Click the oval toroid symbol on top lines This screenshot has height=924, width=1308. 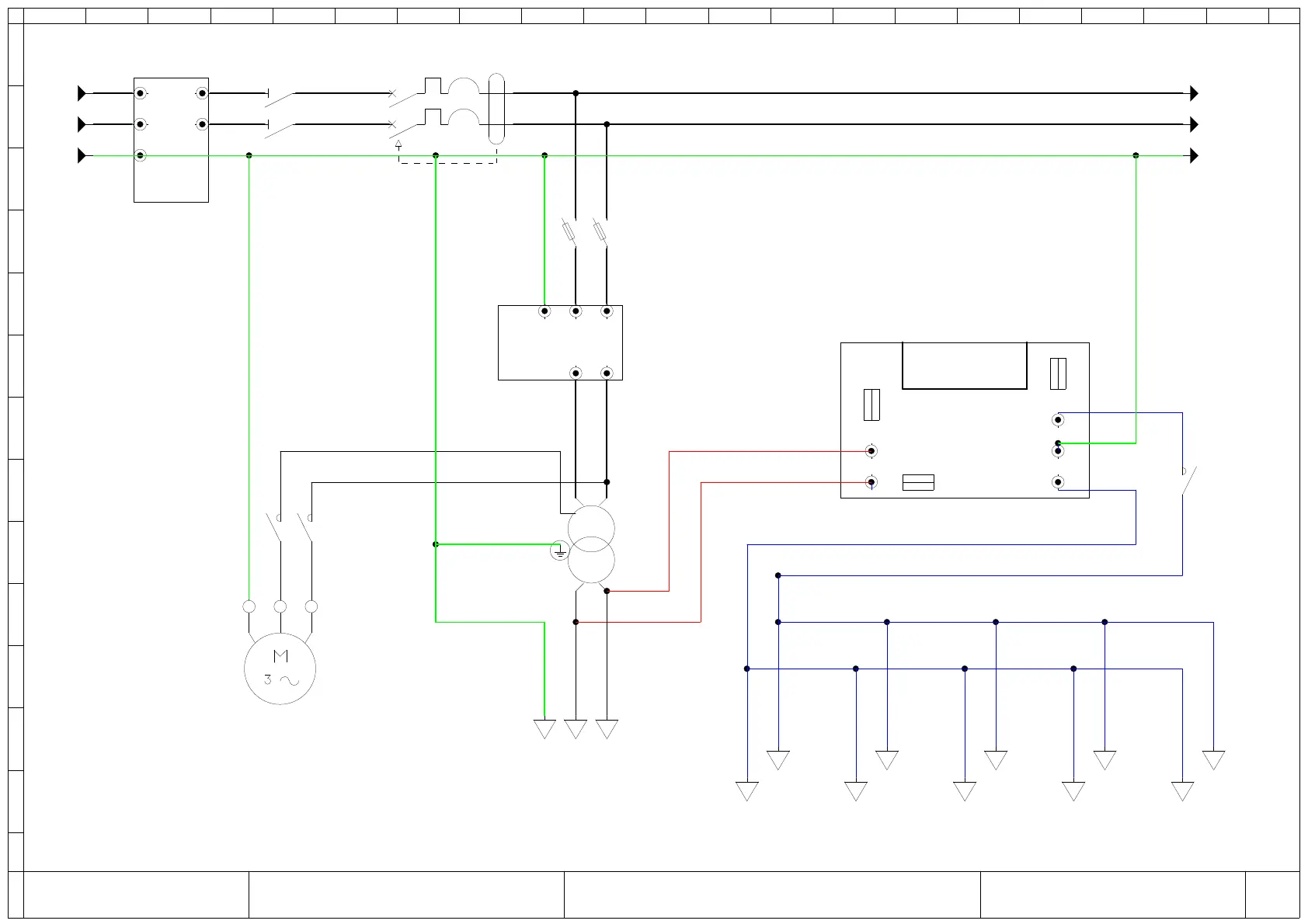[496, 109]
